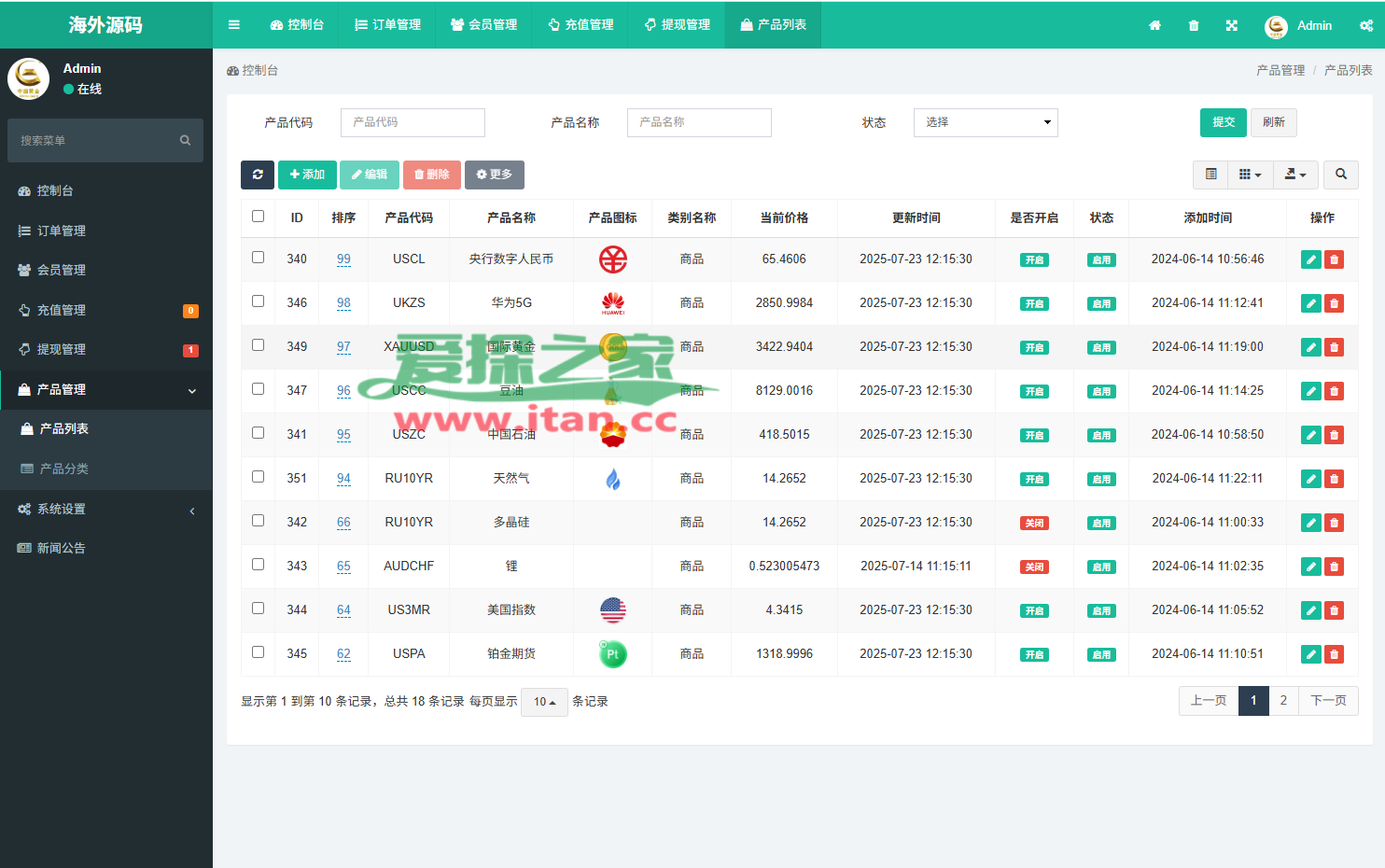Check the box for row ID 349
This screenshot has height=868, width=1385.
point(259,345)
